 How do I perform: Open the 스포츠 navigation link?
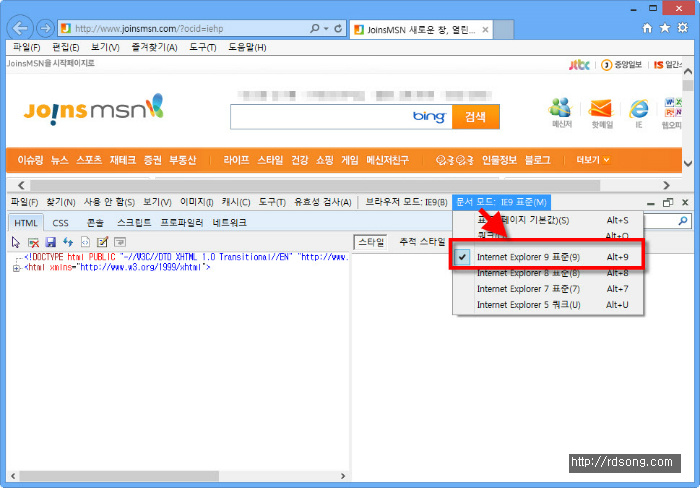(x=89, y=160)
